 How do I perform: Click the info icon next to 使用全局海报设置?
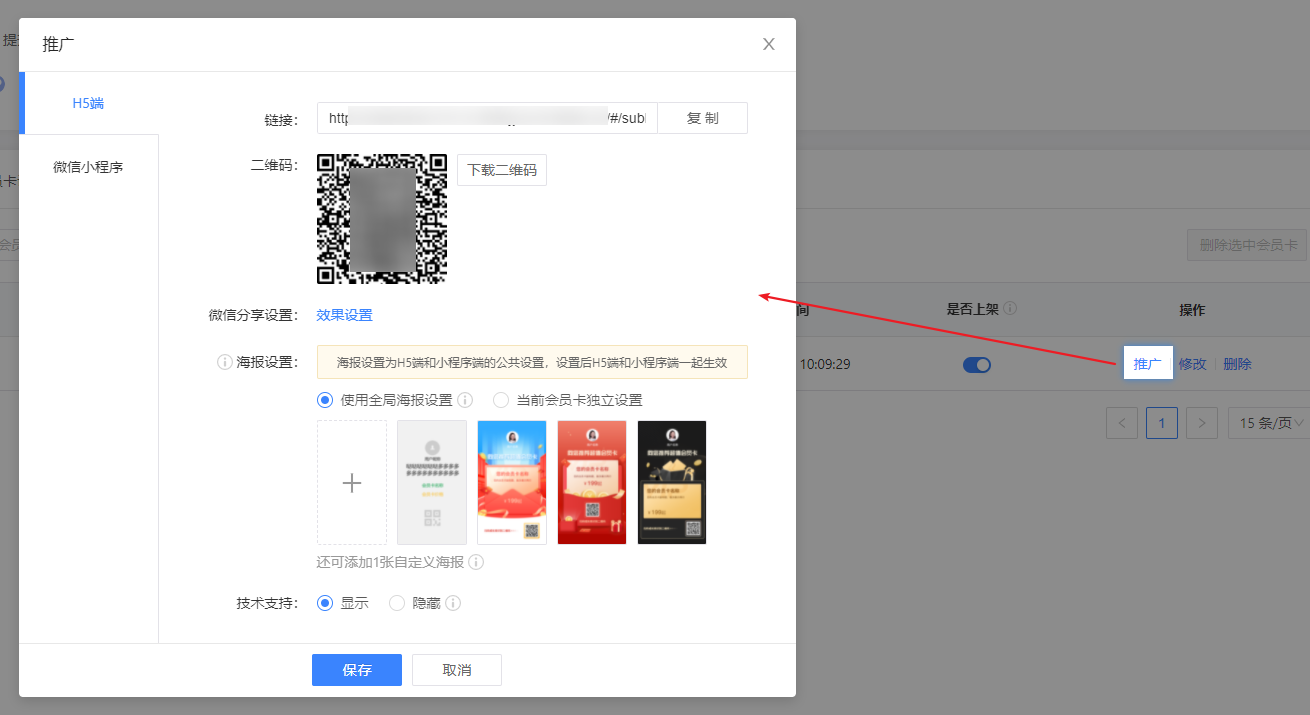tap(465, 400)
